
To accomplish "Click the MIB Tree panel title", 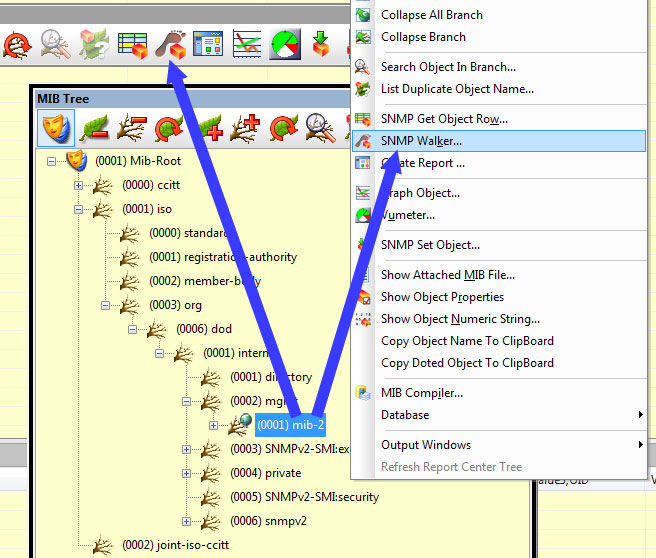I will pos(63,99).
